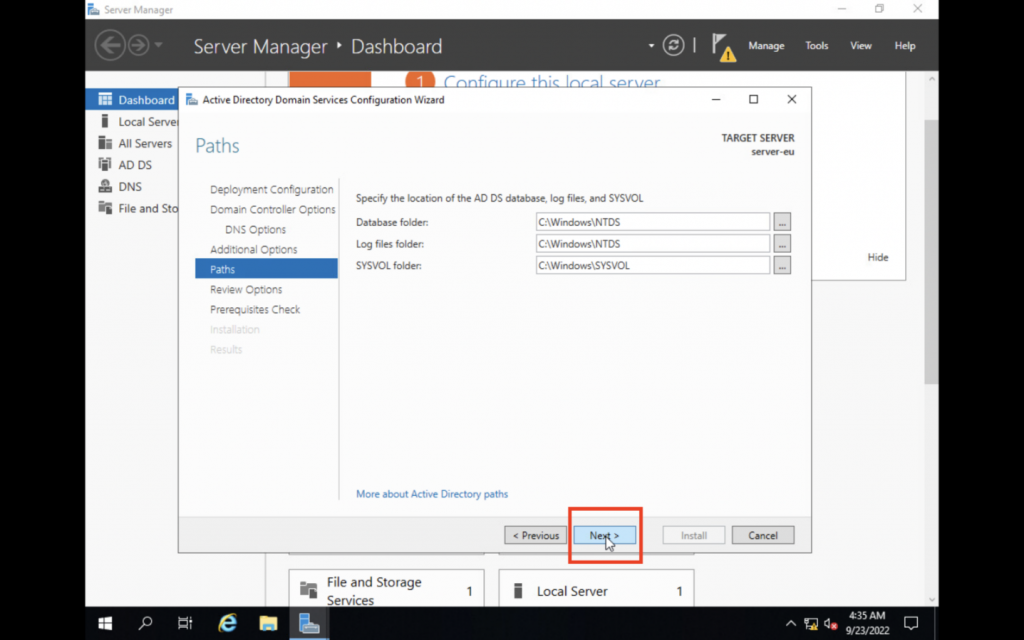Open taskbar search magnifier
This screenshot has height=640, width=1024.
tap(146, 623)
